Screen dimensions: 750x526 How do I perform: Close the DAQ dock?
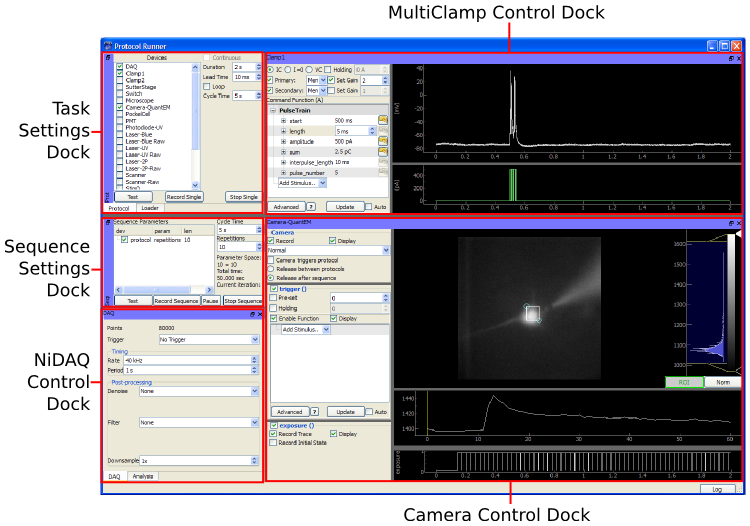(260, 314)
